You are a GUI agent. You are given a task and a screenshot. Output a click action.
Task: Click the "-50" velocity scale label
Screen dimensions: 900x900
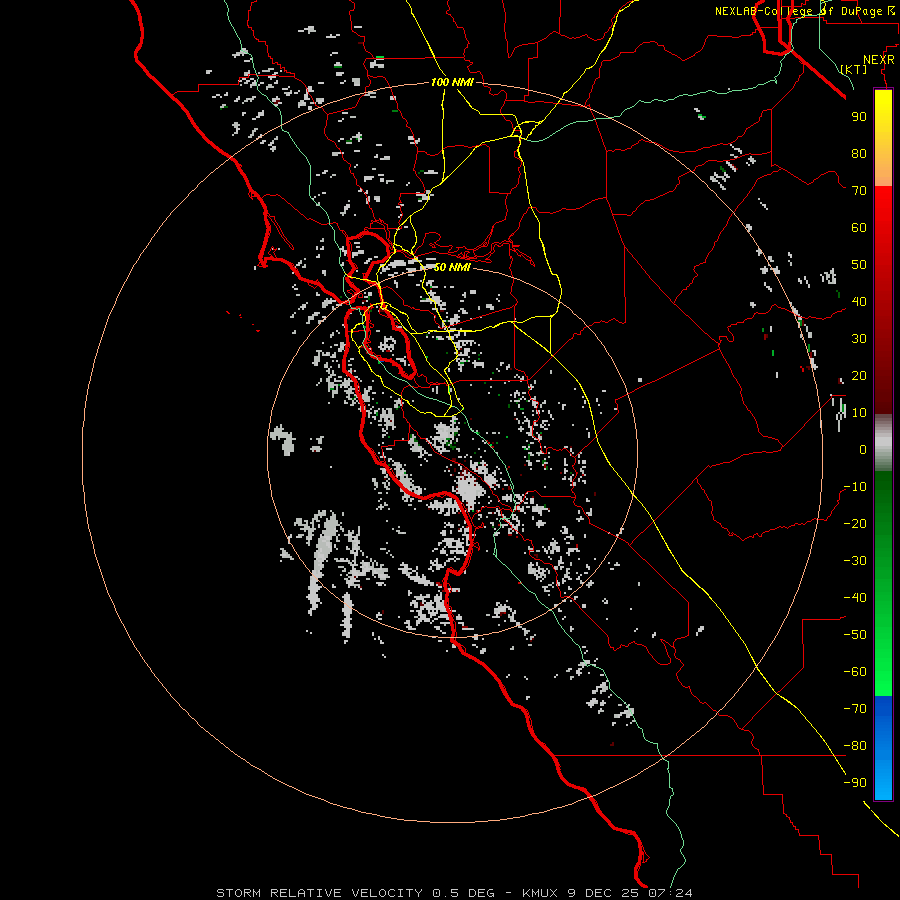[x=855, y=635]
